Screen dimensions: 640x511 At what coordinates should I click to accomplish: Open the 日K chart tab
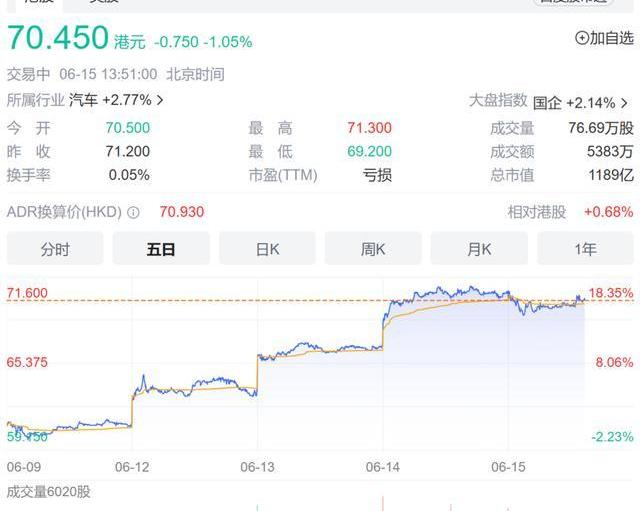[267, 249]
